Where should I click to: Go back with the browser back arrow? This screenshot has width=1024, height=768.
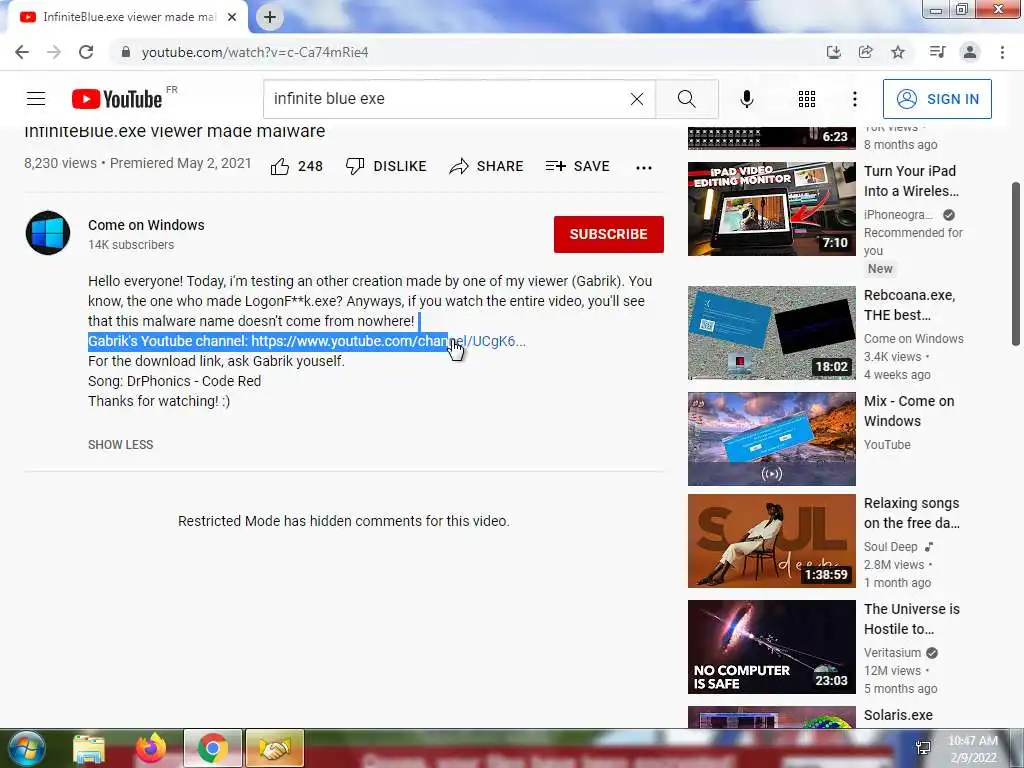(x=22, y=52)
